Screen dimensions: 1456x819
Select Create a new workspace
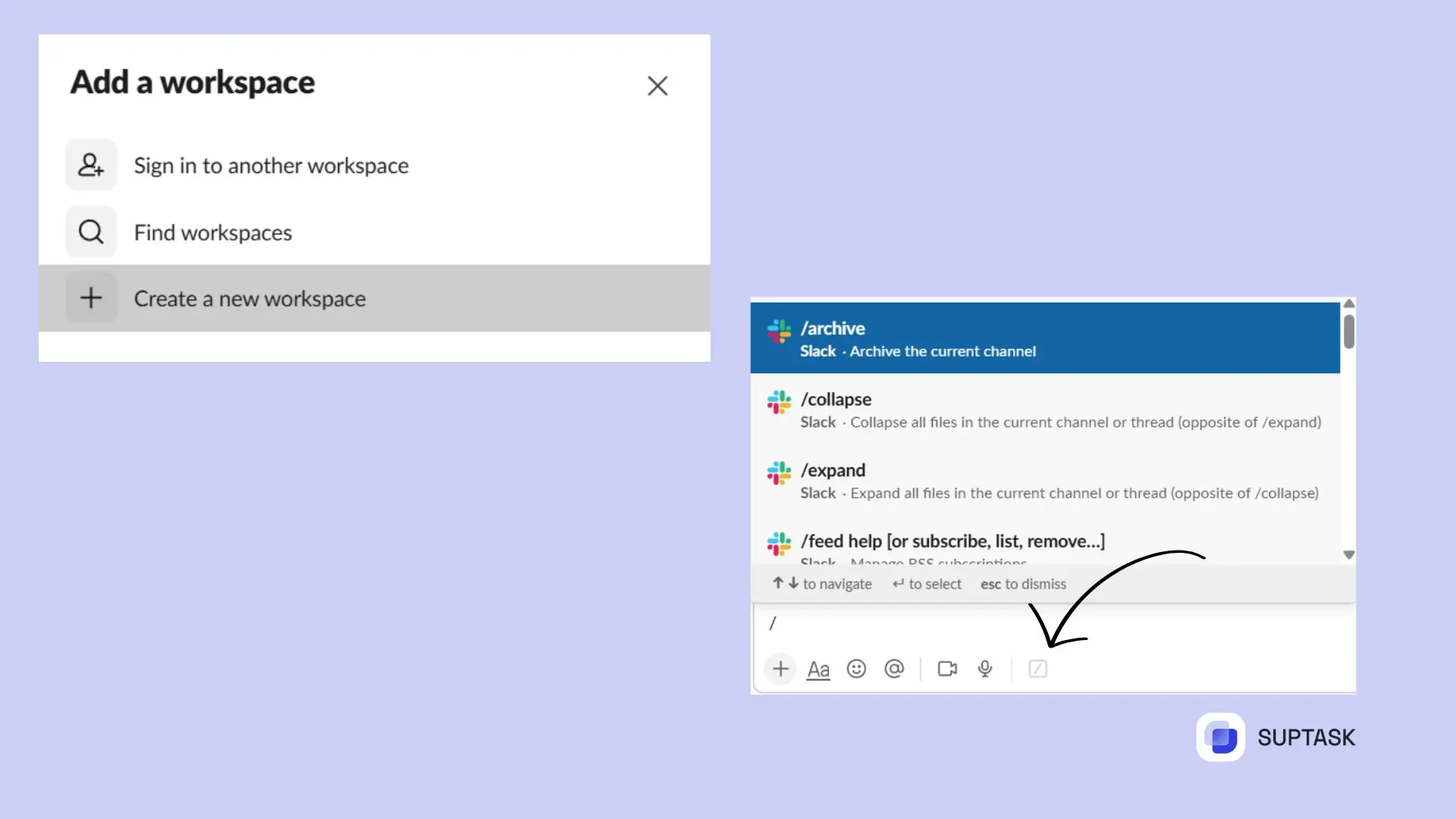(x=375, y=298)
